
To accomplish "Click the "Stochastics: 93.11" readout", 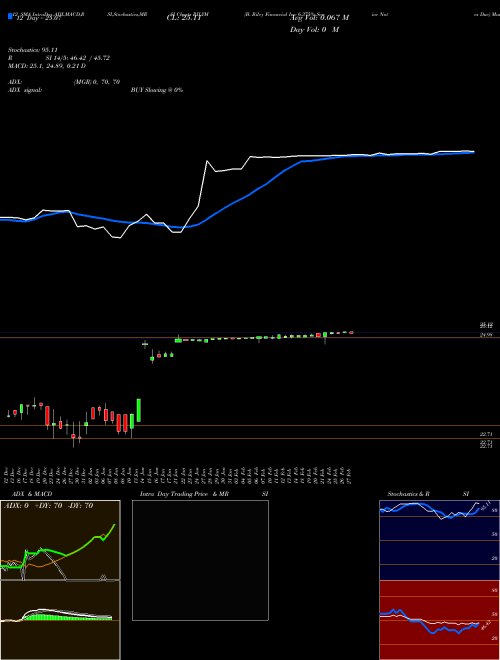I will pyautogui.click(x=32, y=50).
